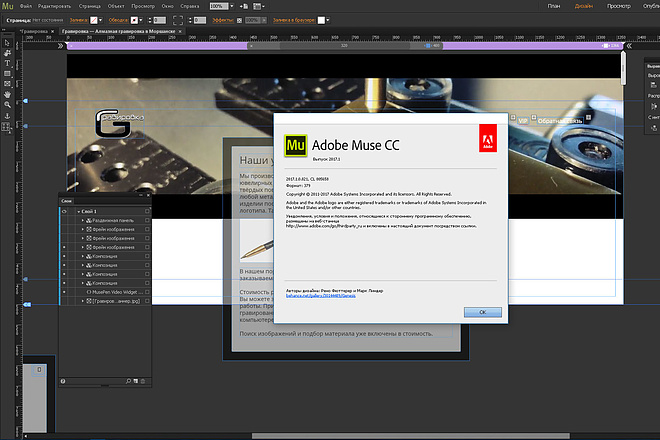
Task: Open the Обводка stroke dropdown arrow
Action: click(141, 20)
